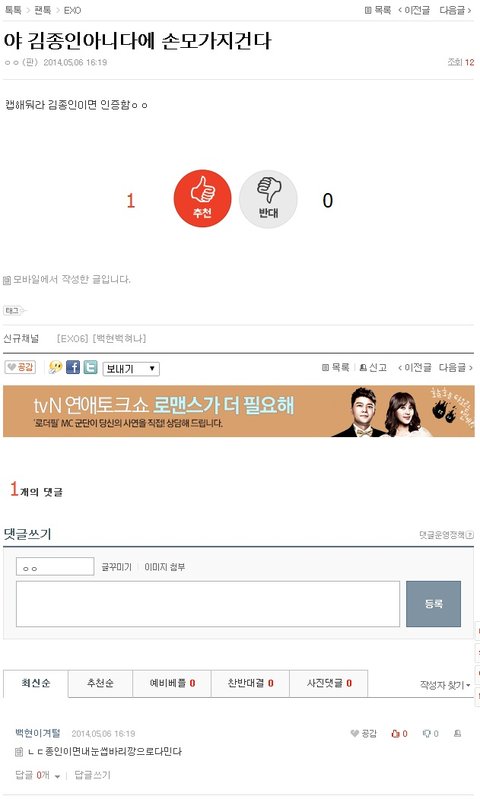Screen dimensions: 480x799
Task: Go to 다음글 at the top
Action: point(456,10)
